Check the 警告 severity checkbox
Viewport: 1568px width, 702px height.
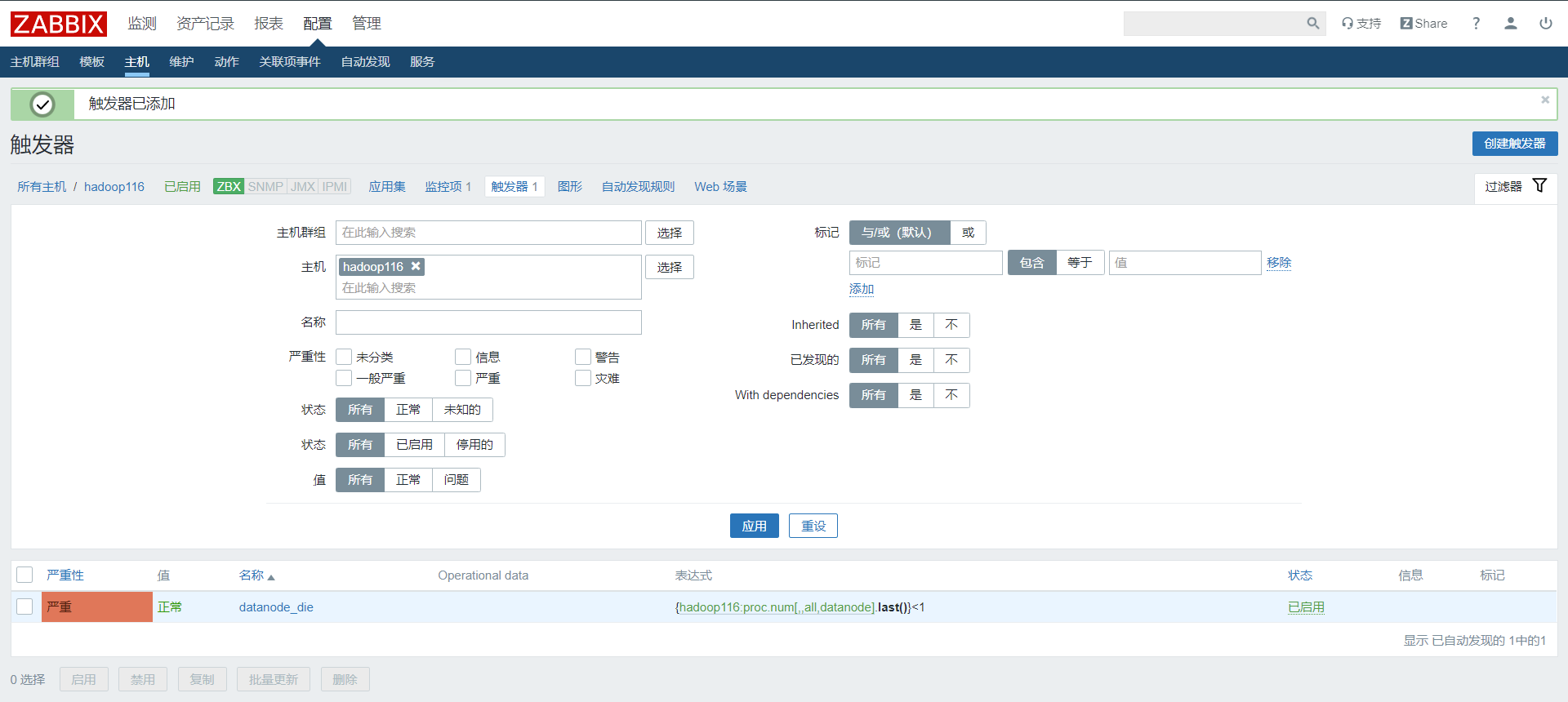click(583, 357)
